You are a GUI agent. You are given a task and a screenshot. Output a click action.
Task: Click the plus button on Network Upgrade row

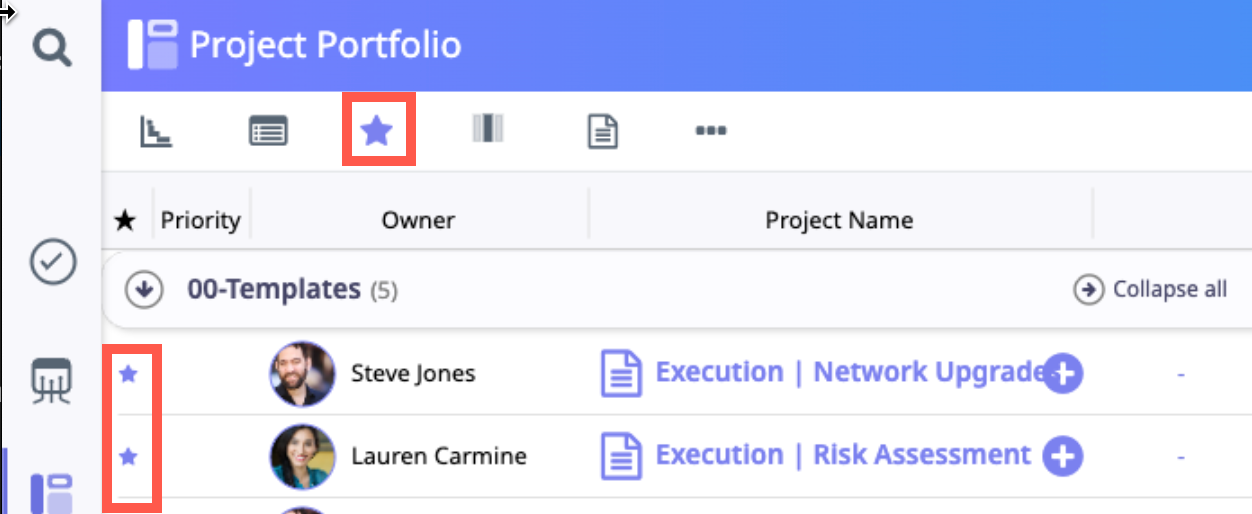[x=1063, y=375]
